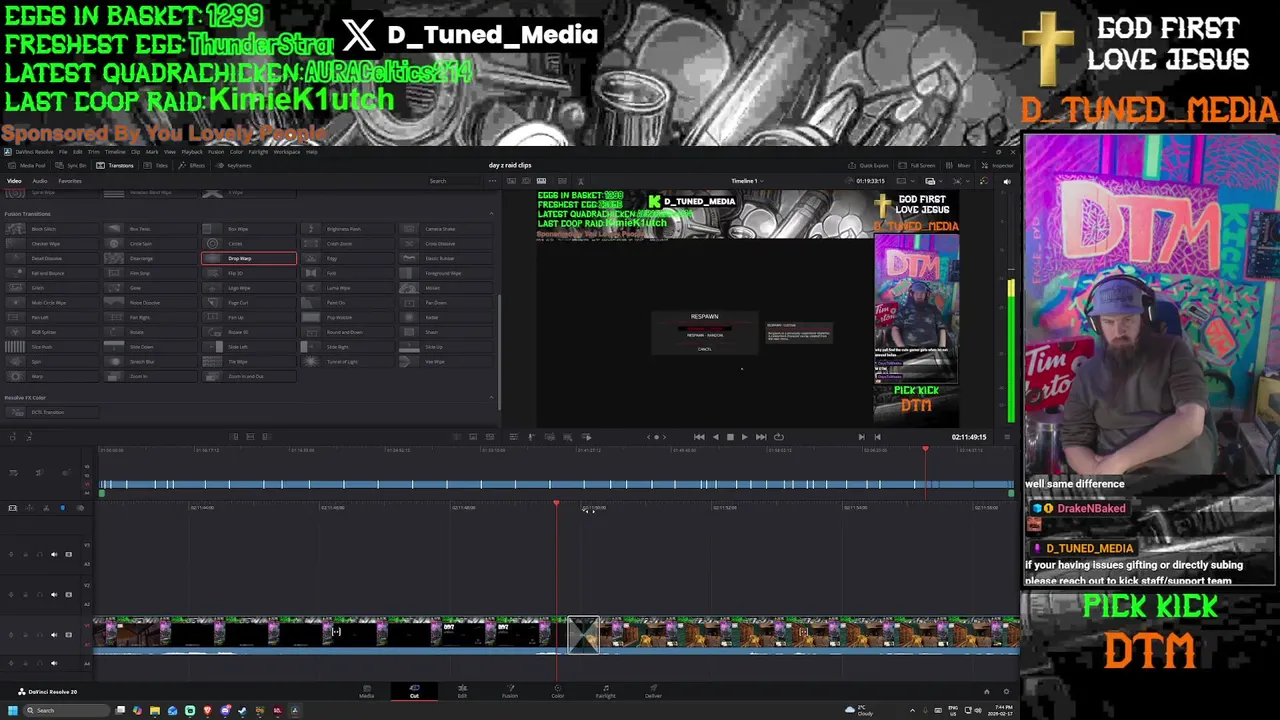Open the Media Pool panel

pyautogui.click(x=27, y=165)
